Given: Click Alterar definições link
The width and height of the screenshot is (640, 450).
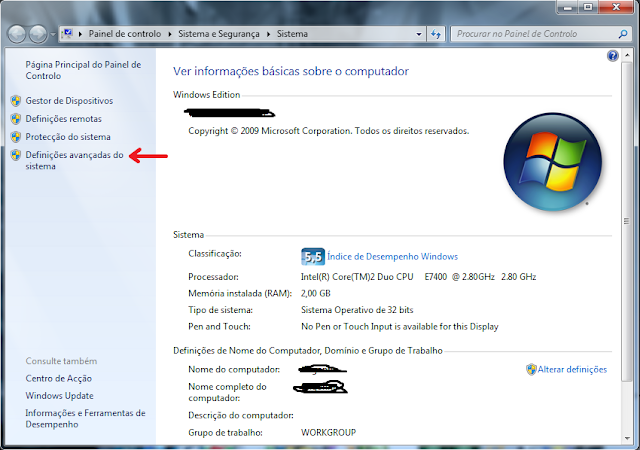Looking at the screenshot, I should point(572,370).
